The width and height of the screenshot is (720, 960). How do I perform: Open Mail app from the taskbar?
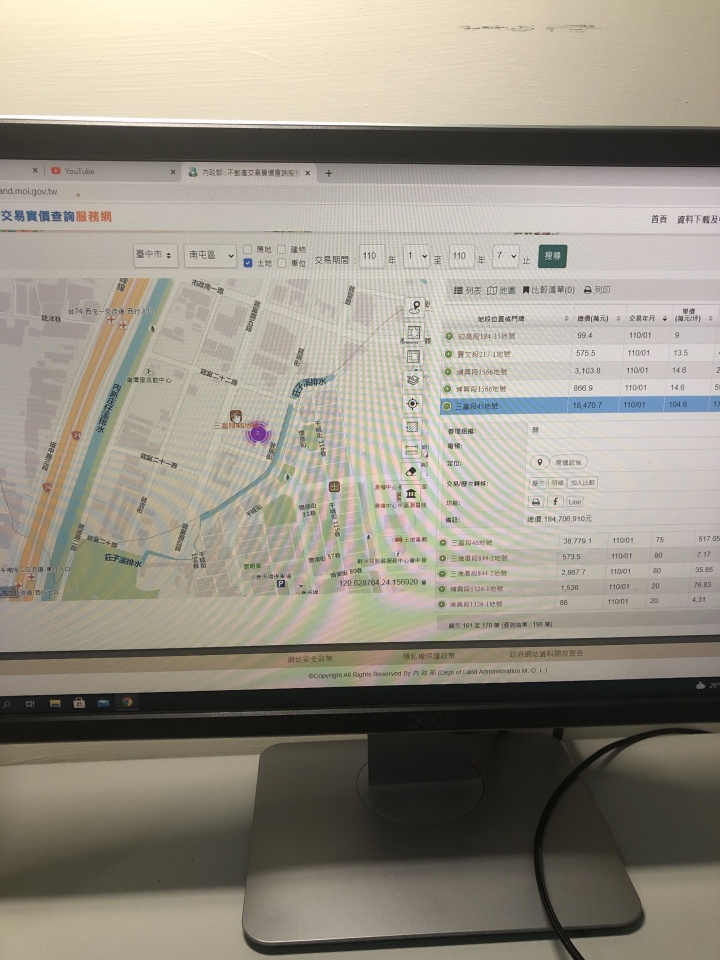tap(103, 703)
